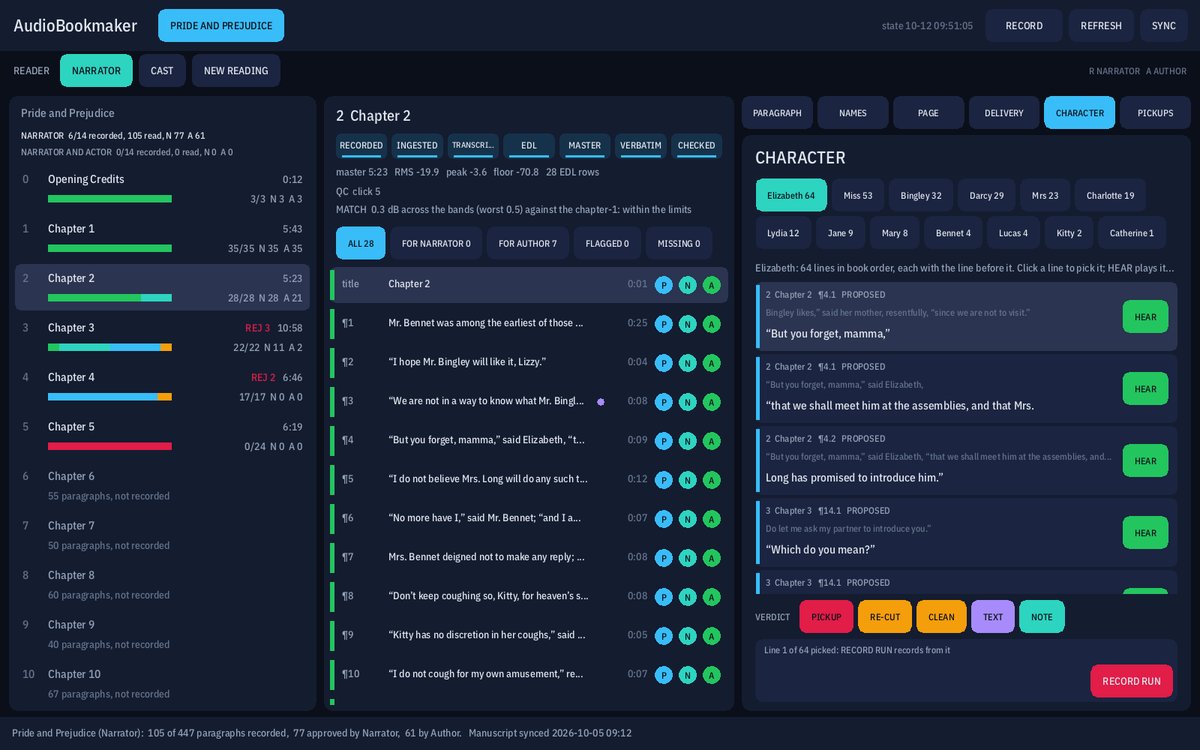Click the A badge on the ¶1 row
The width and height of the screenshot is (1200, 750).
coord(711,324)
